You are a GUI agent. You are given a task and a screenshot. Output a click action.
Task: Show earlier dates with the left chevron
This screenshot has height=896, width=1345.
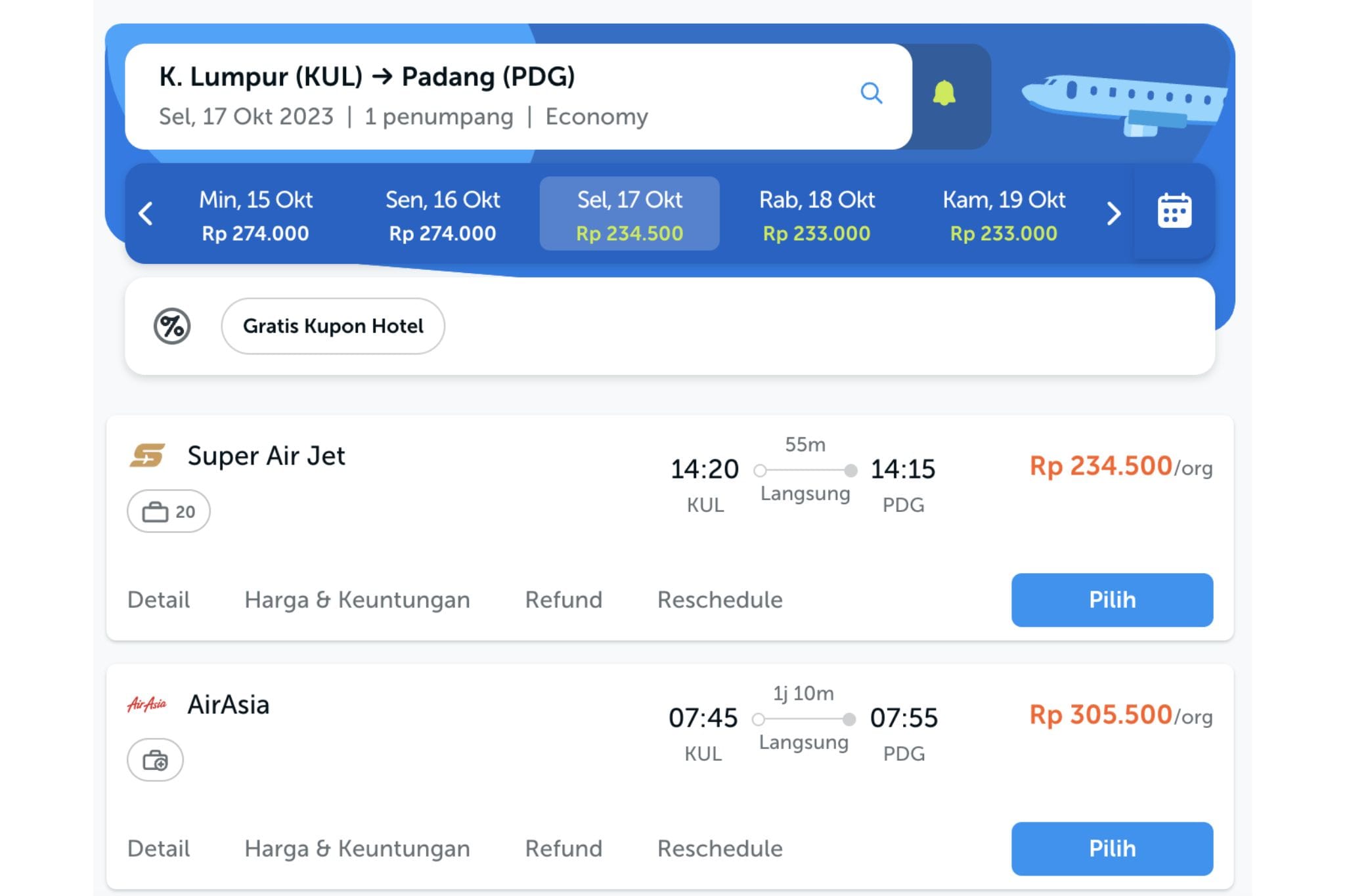pos(146,213)
